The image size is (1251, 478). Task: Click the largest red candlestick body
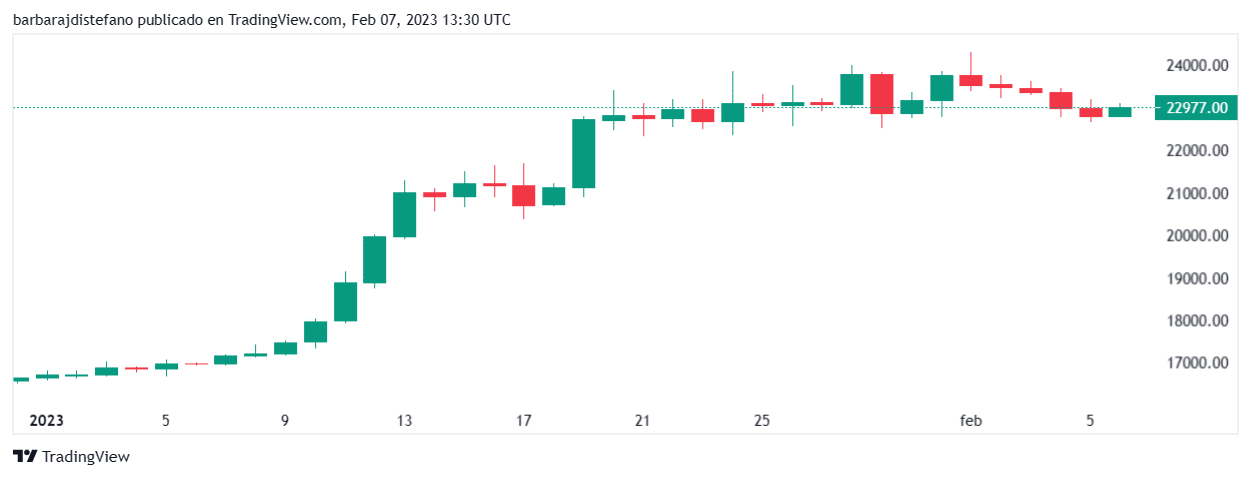881,94
